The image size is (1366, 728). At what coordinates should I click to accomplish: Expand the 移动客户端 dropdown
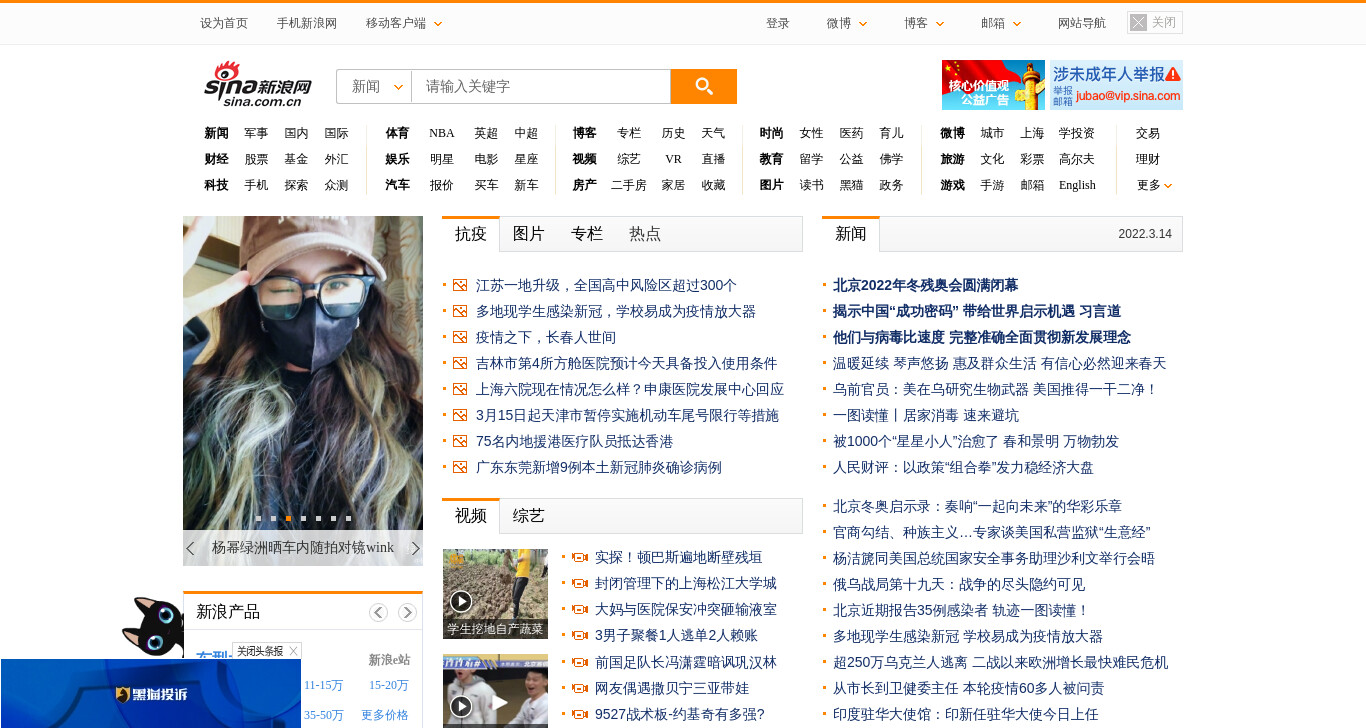(404, 23)
